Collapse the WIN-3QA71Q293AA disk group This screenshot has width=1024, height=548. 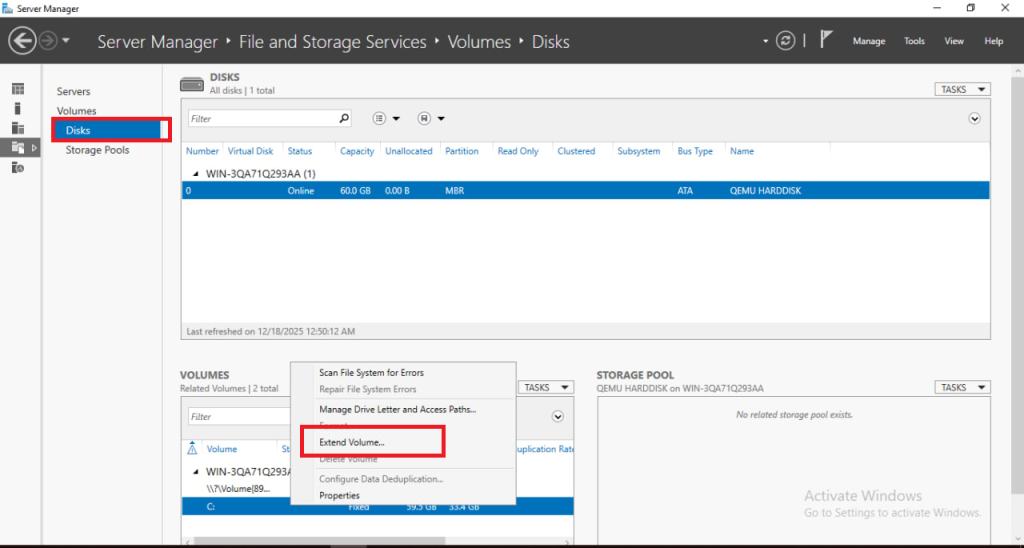[x=196, y=172]
